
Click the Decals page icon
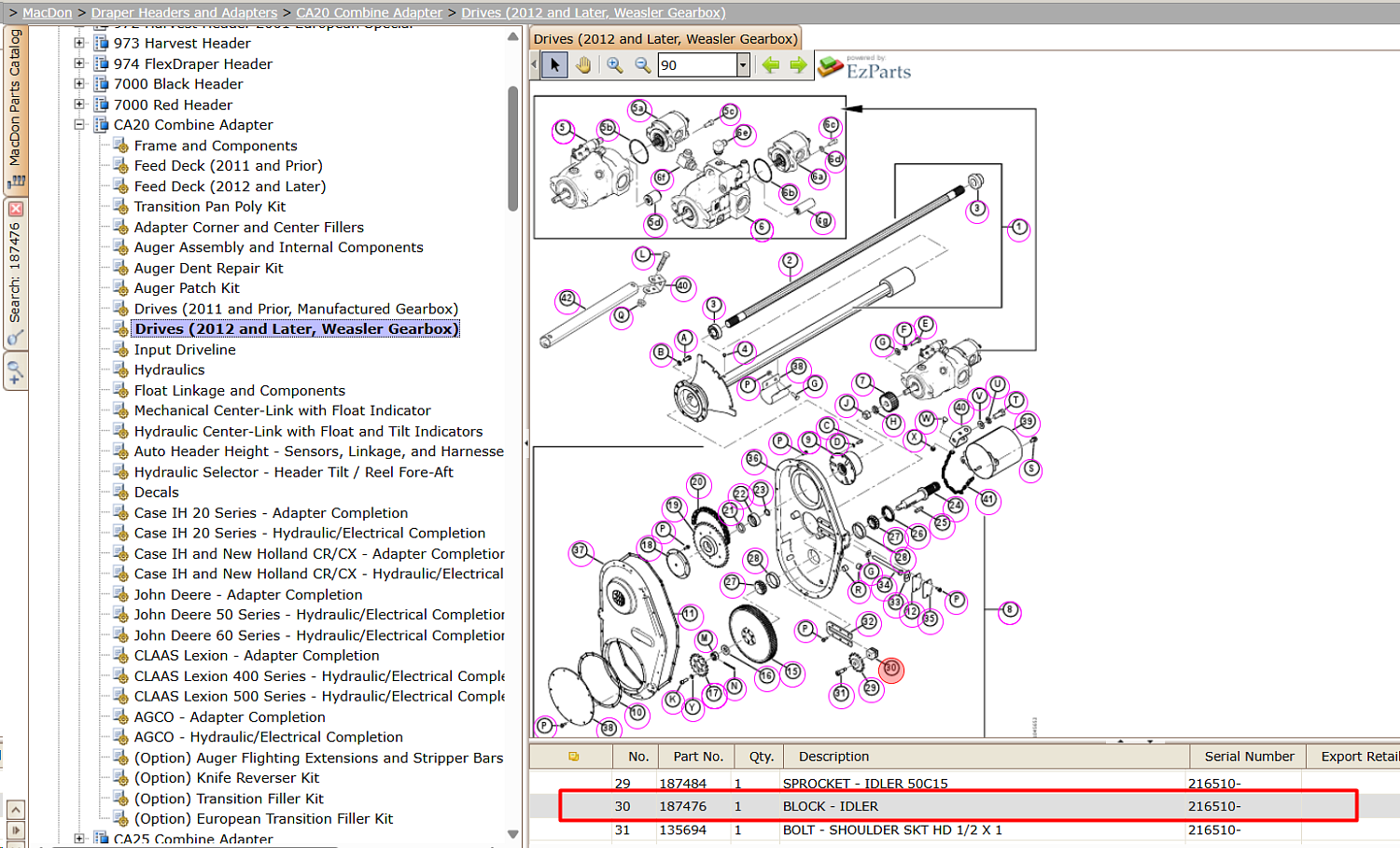click(120, 493)
